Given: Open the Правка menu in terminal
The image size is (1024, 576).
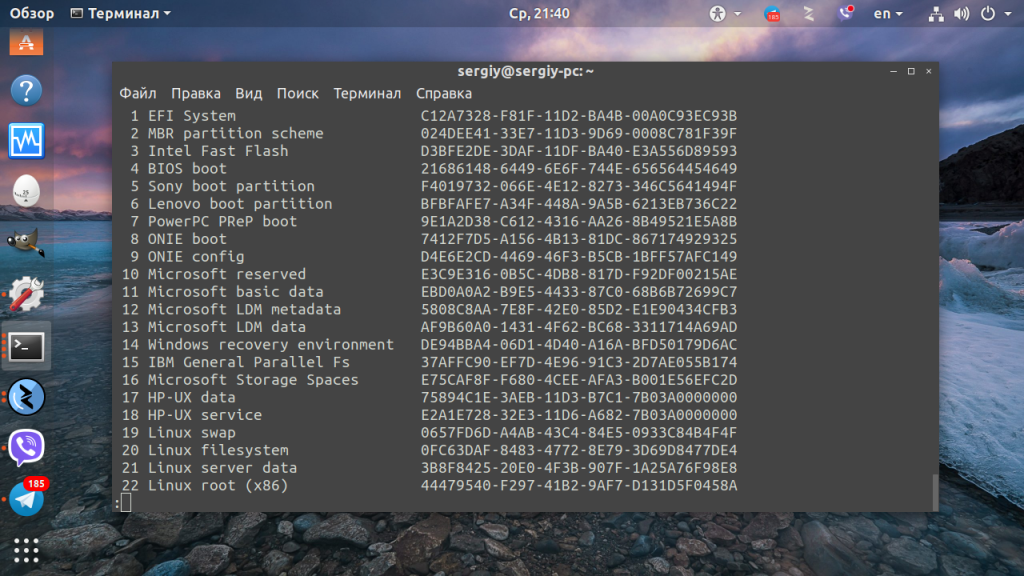Looking at the screenshot, I should coord(196,93).
